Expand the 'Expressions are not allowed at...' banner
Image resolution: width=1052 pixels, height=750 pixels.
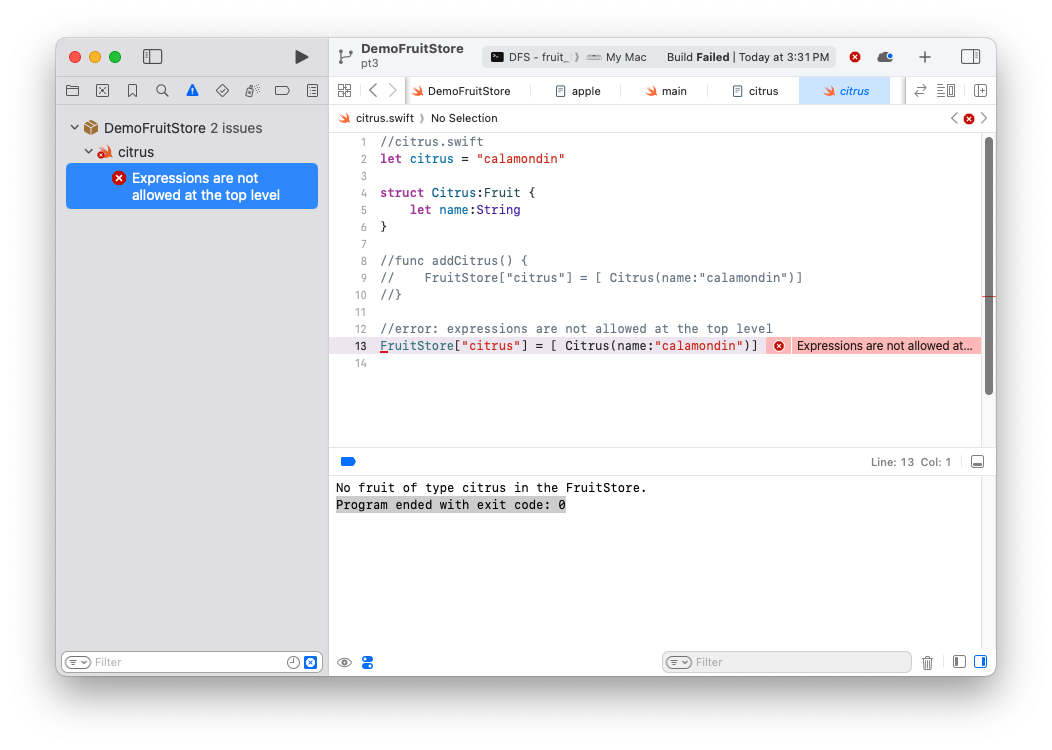click(885, 346)
